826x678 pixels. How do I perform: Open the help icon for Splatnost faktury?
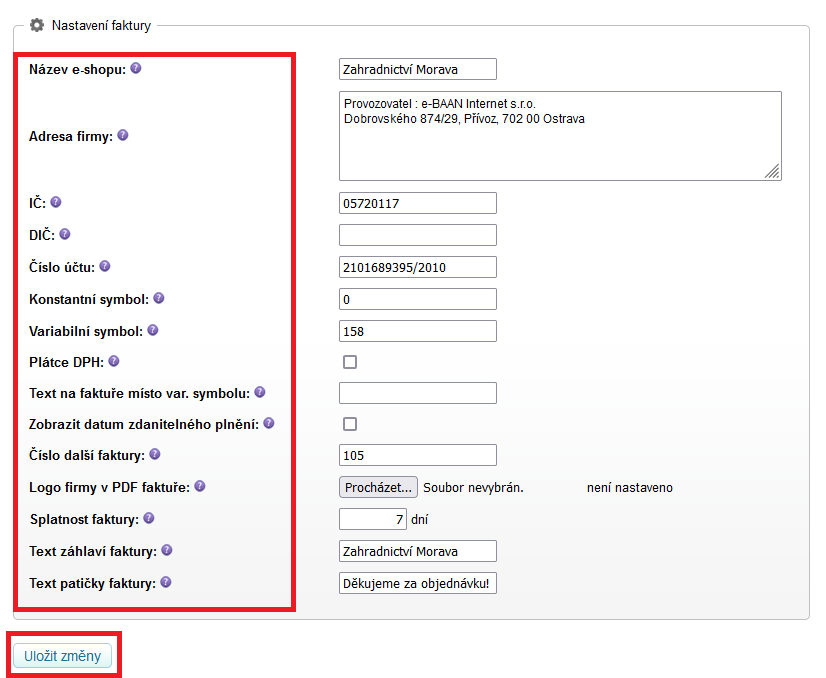[x=149, y=518]
